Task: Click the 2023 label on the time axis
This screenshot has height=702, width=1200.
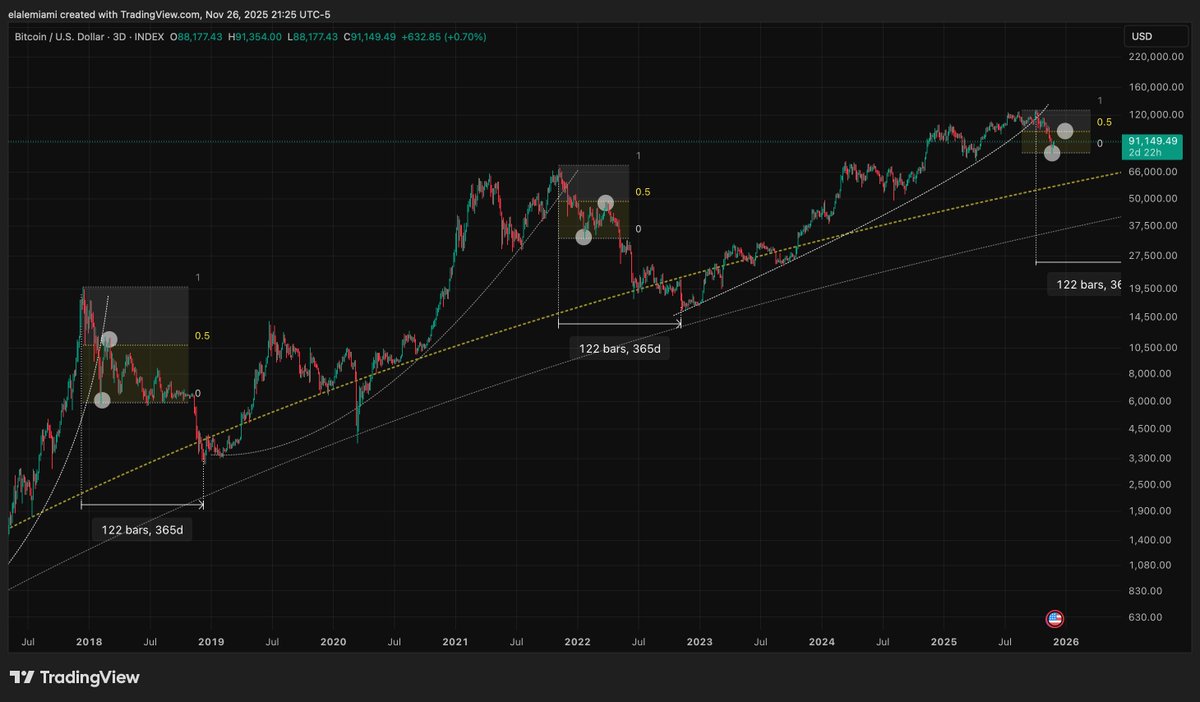Action: tap(699, 641)
